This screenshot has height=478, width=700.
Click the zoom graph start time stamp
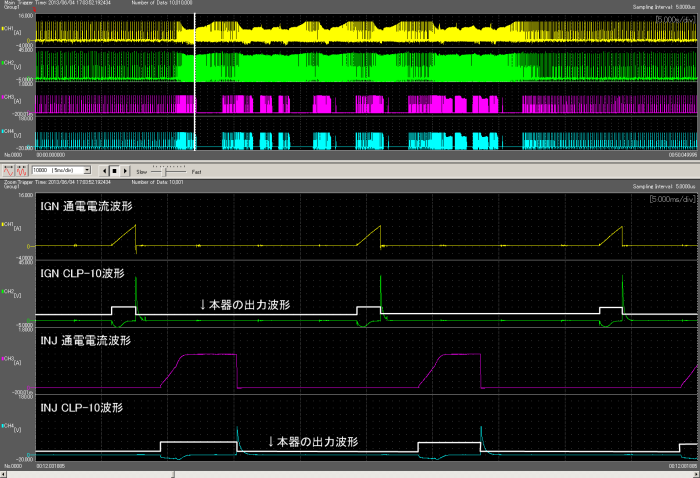click(50, 466)
